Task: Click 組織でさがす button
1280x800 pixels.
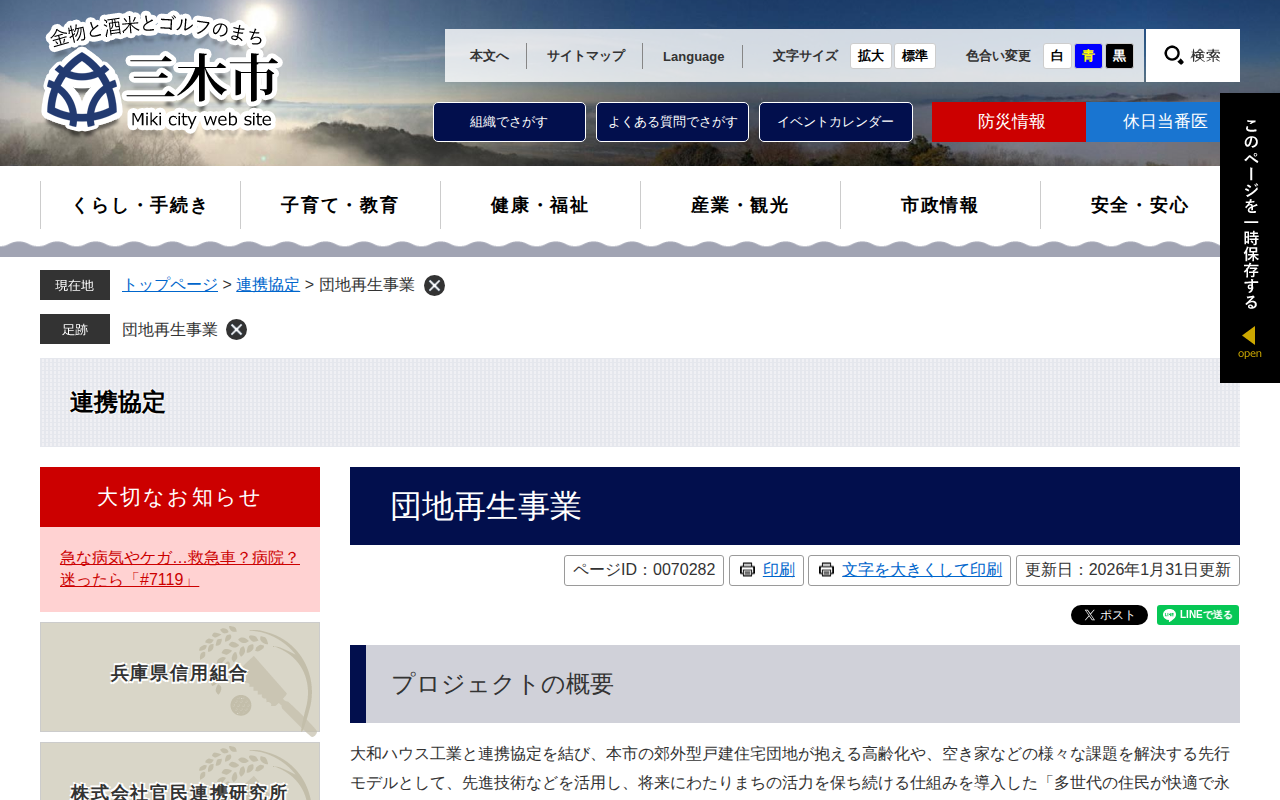Action: [509, 122]
